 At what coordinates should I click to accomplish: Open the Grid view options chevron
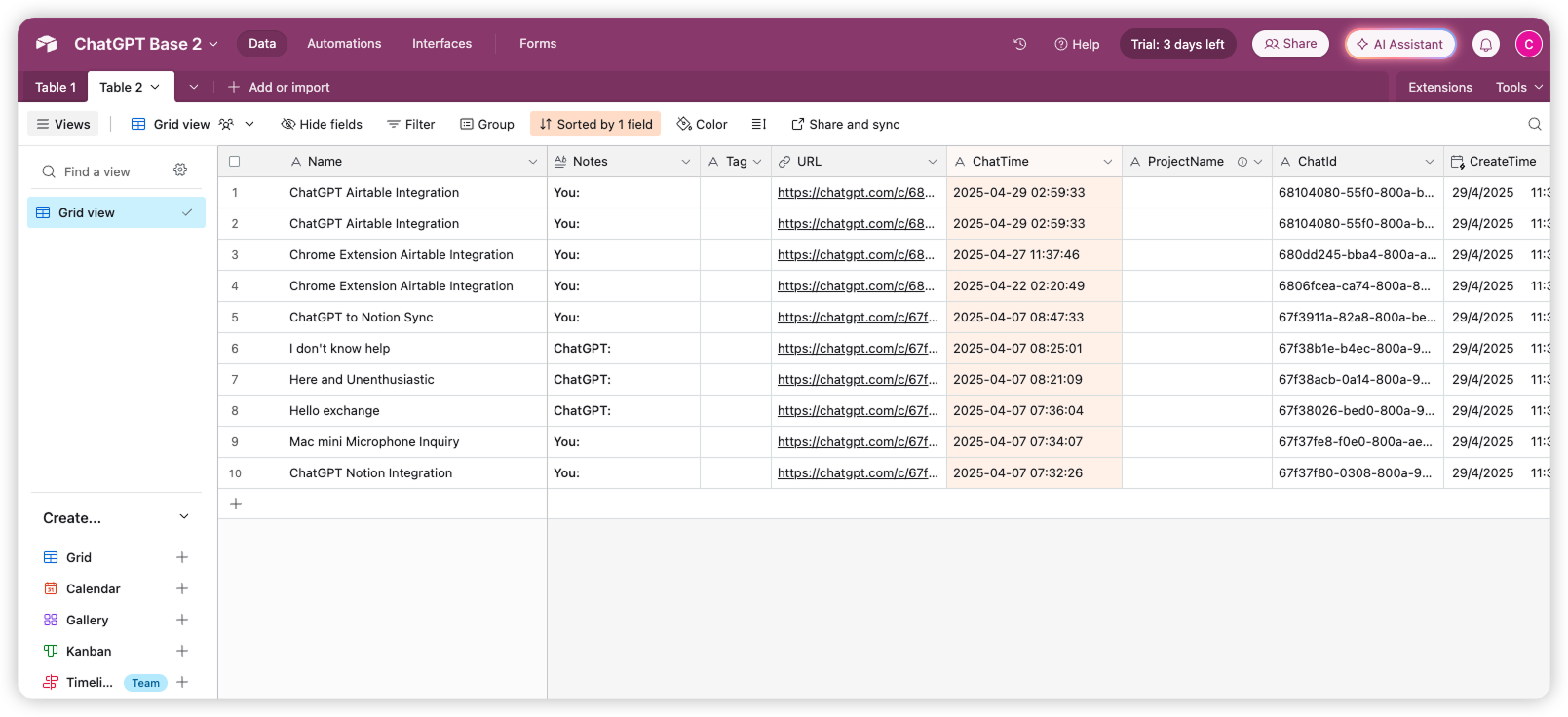[249, 124]
